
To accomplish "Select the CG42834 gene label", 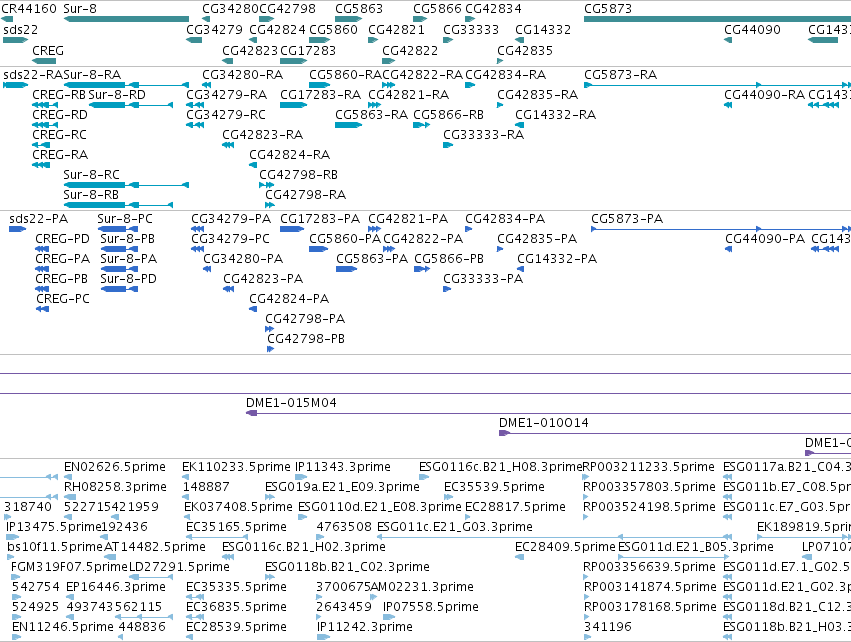I will click(x=493, y=9).
